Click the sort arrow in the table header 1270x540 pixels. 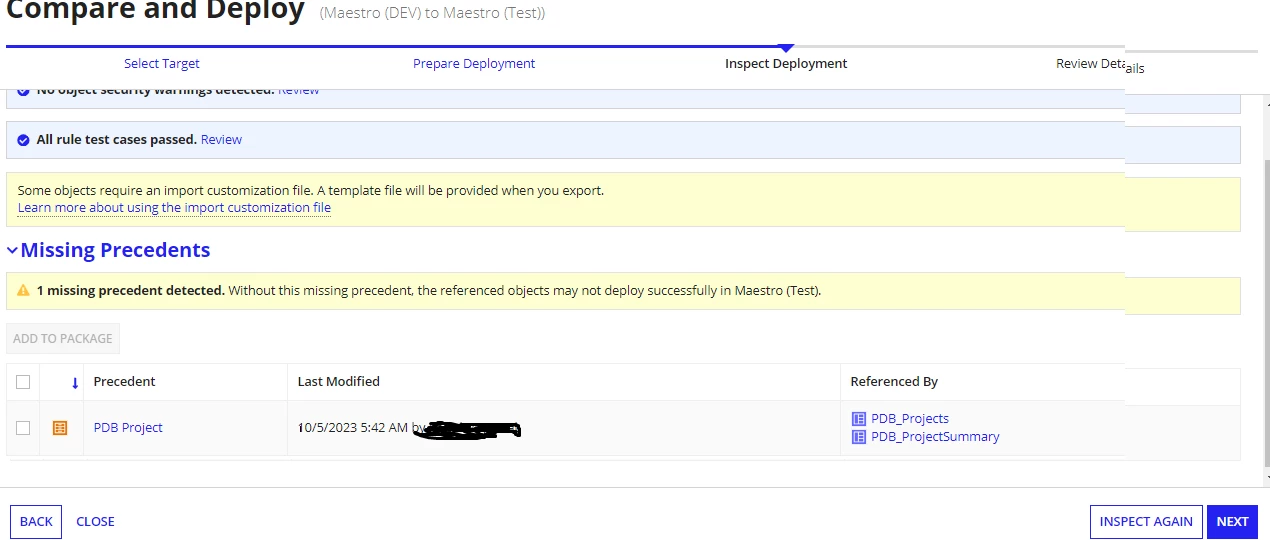click(x=75, y=383)
